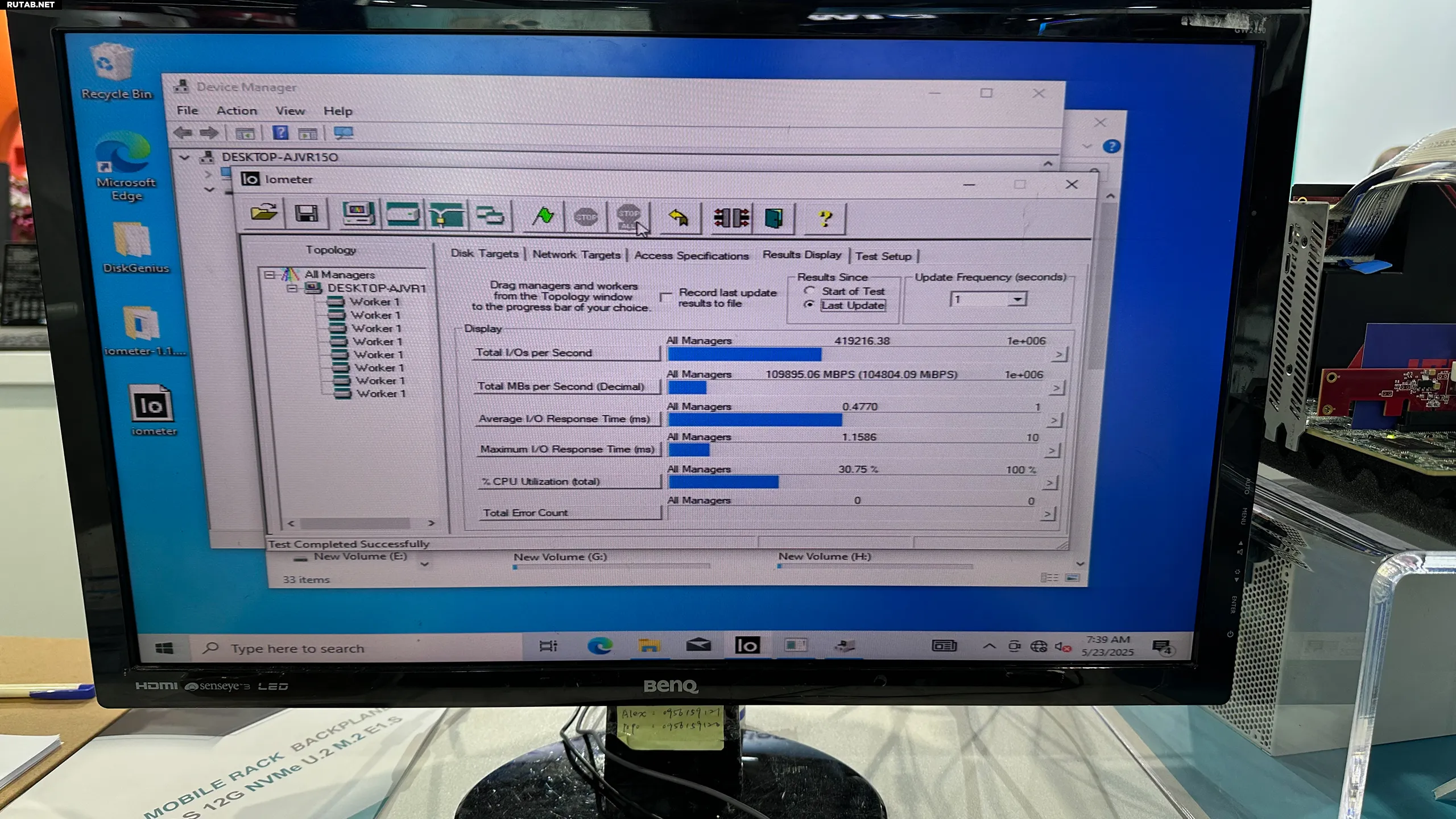Collapse DESKTOP-AJVR1 manager node

pyautogui.click(x=292, y=288)
